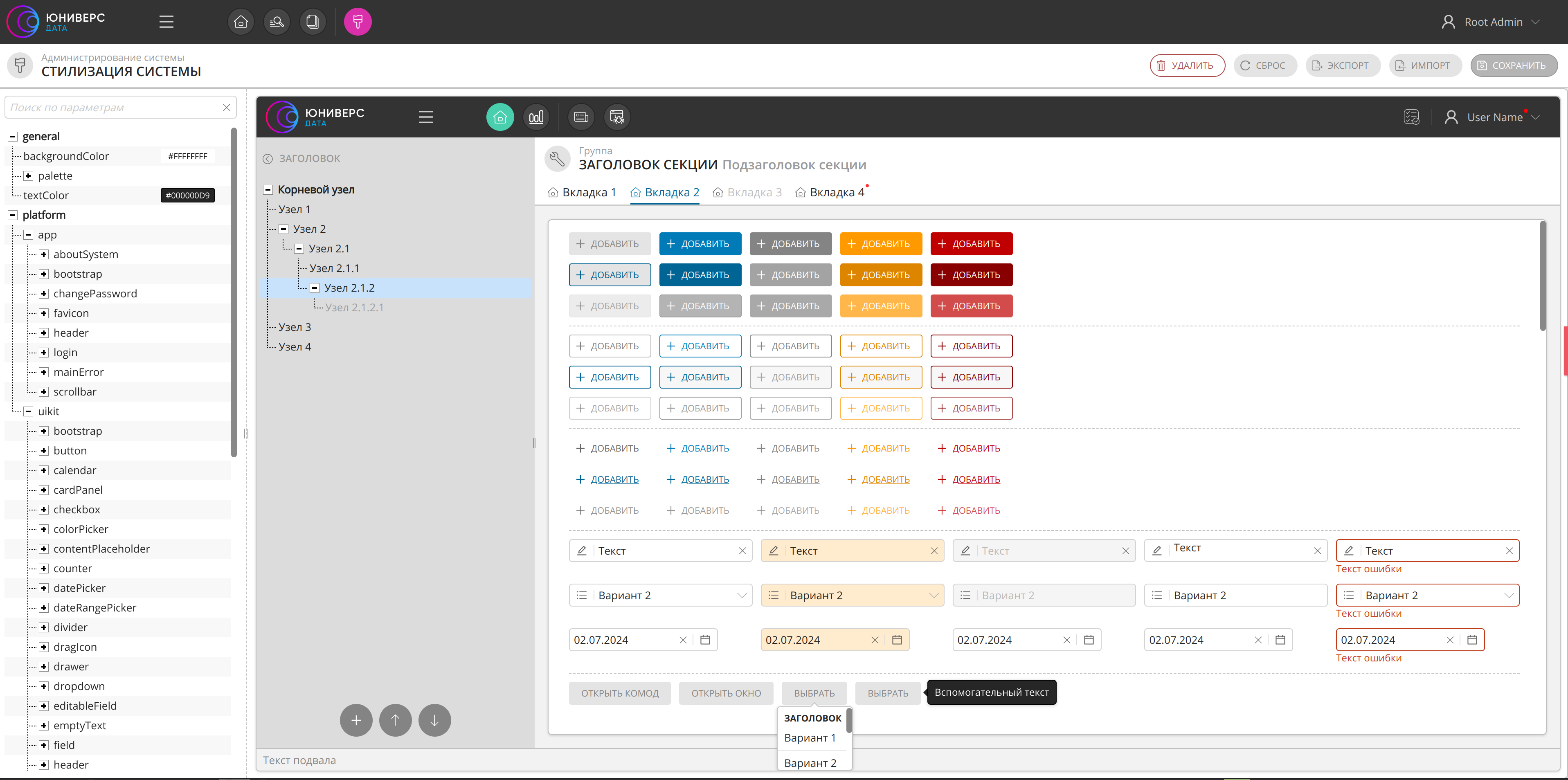Image resolution: width=1568 pixels, height=780 pixels.
Task: Open the copy documents icon in top bar
Action: click(x=313, y=22)
